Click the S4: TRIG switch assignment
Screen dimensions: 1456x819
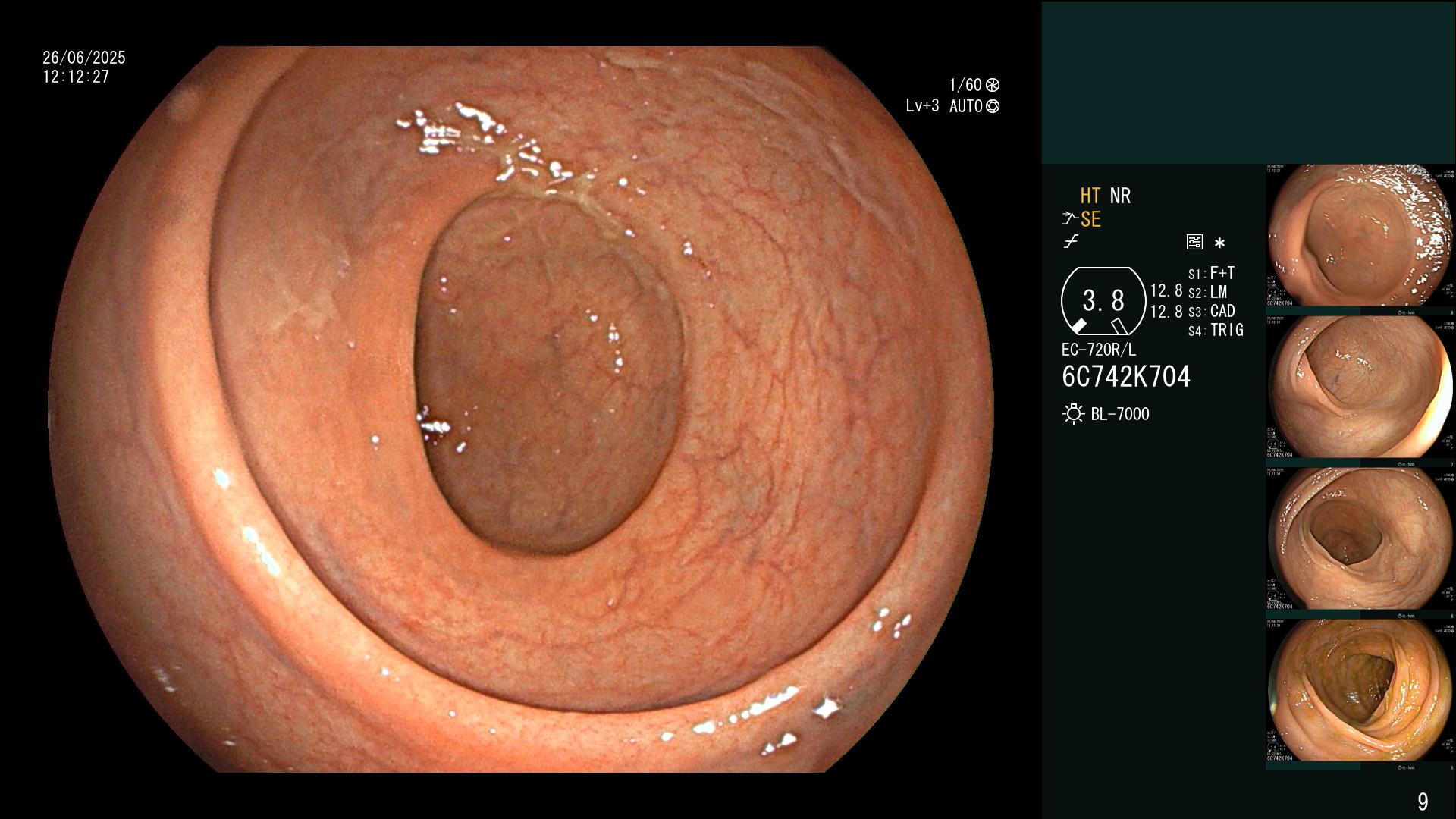coord(1216,330)
